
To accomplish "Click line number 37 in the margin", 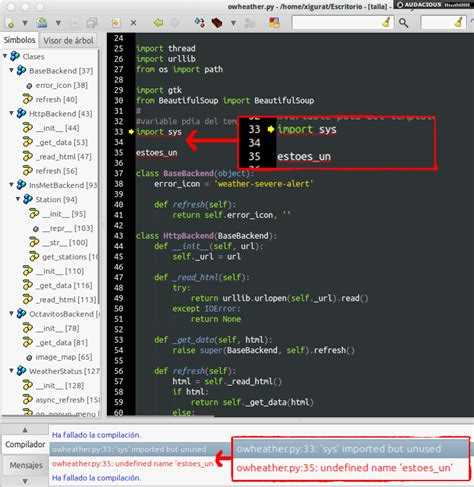I will click(x=119, y=173).
